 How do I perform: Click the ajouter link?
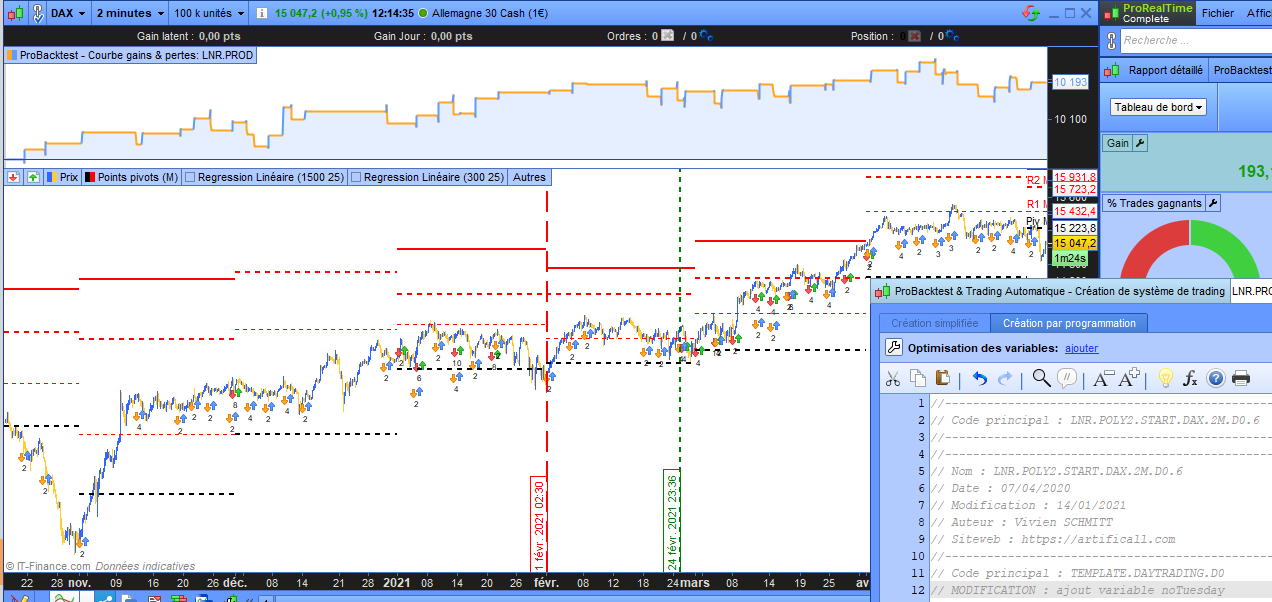pos(1081,348)
